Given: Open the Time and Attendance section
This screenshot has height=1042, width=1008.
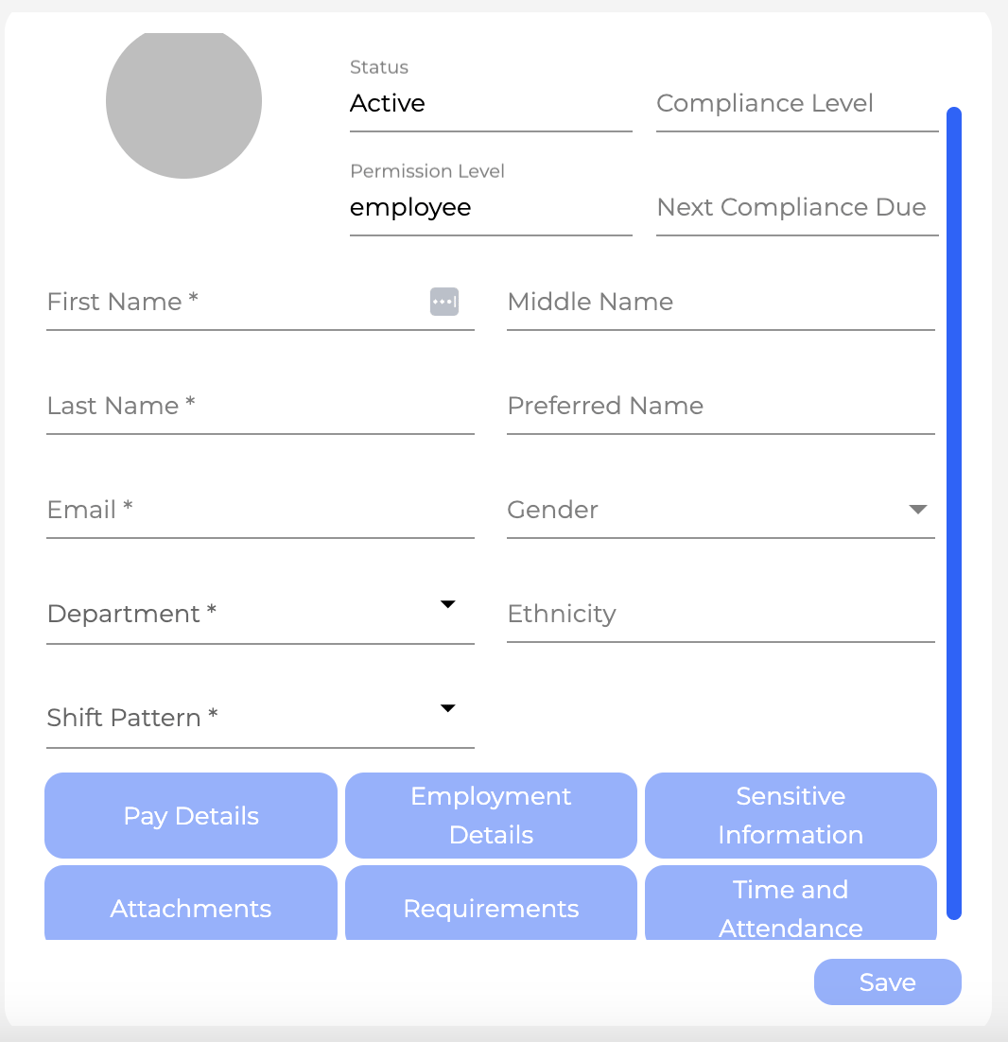Looking at the screenshot, I should (x=790, y=908).
